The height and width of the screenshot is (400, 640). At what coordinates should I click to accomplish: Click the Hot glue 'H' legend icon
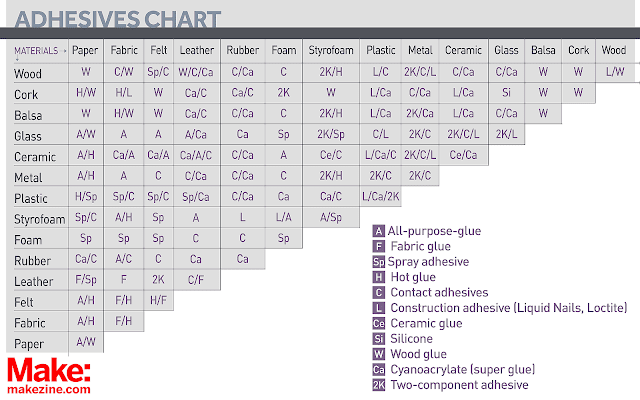click(379, 277)
